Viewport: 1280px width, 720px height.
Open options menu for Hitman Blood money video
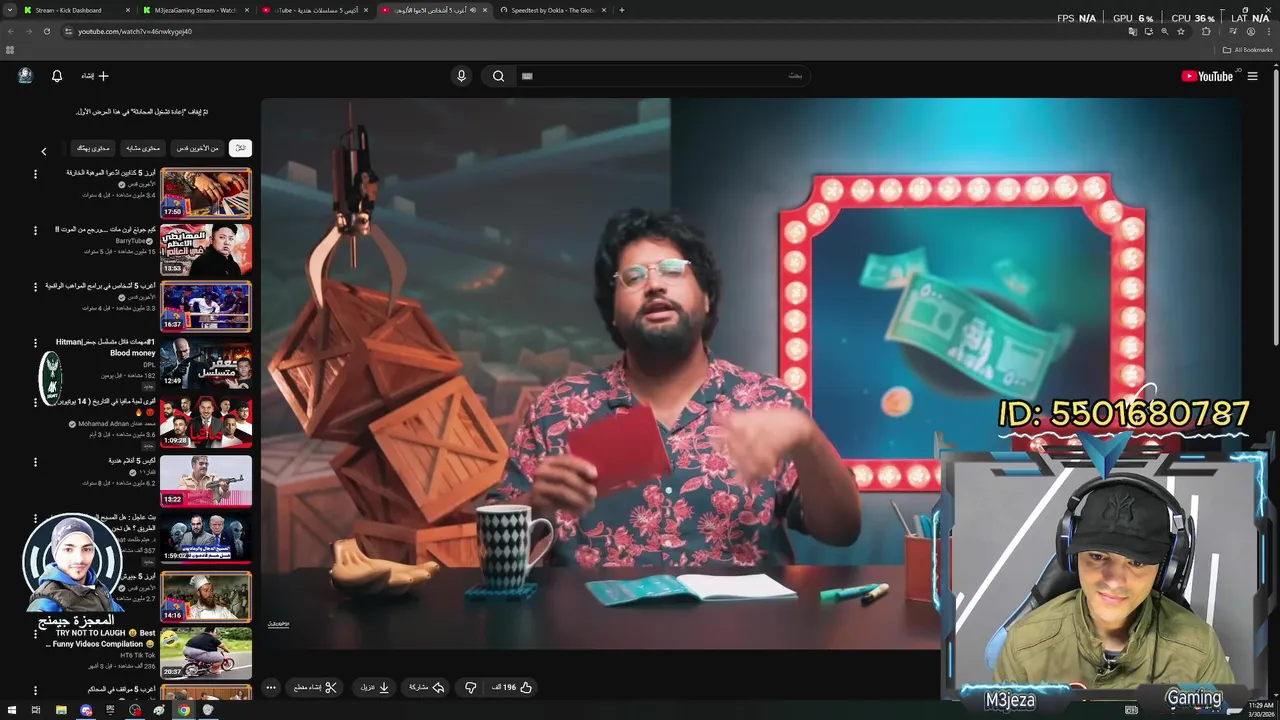click(x=35, y=345)
